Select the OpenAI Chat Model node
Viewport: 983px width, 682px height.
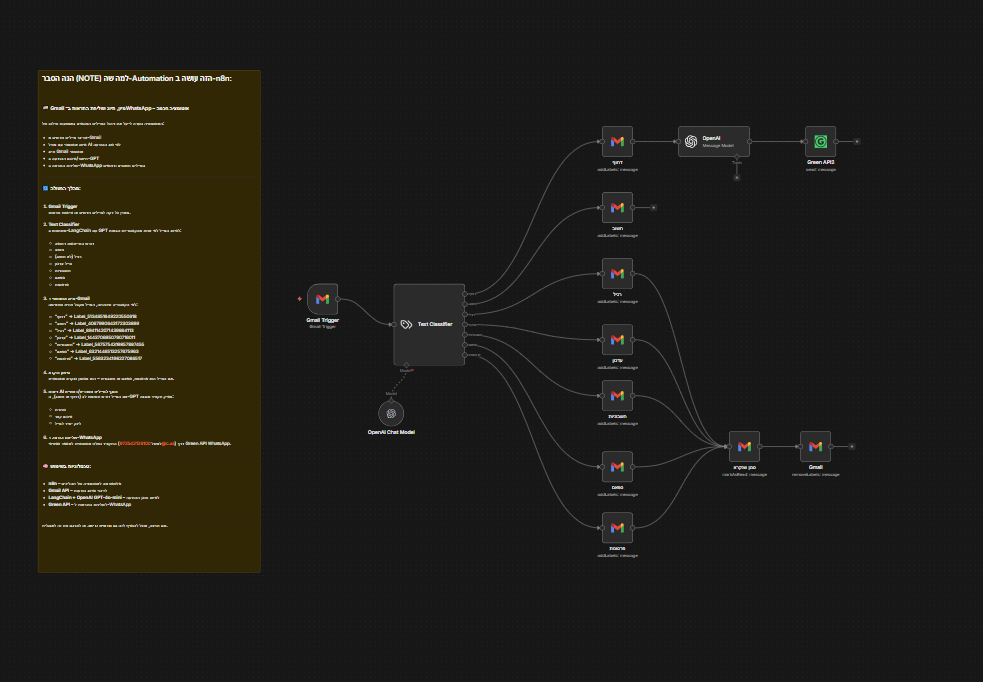coord(391,412)
